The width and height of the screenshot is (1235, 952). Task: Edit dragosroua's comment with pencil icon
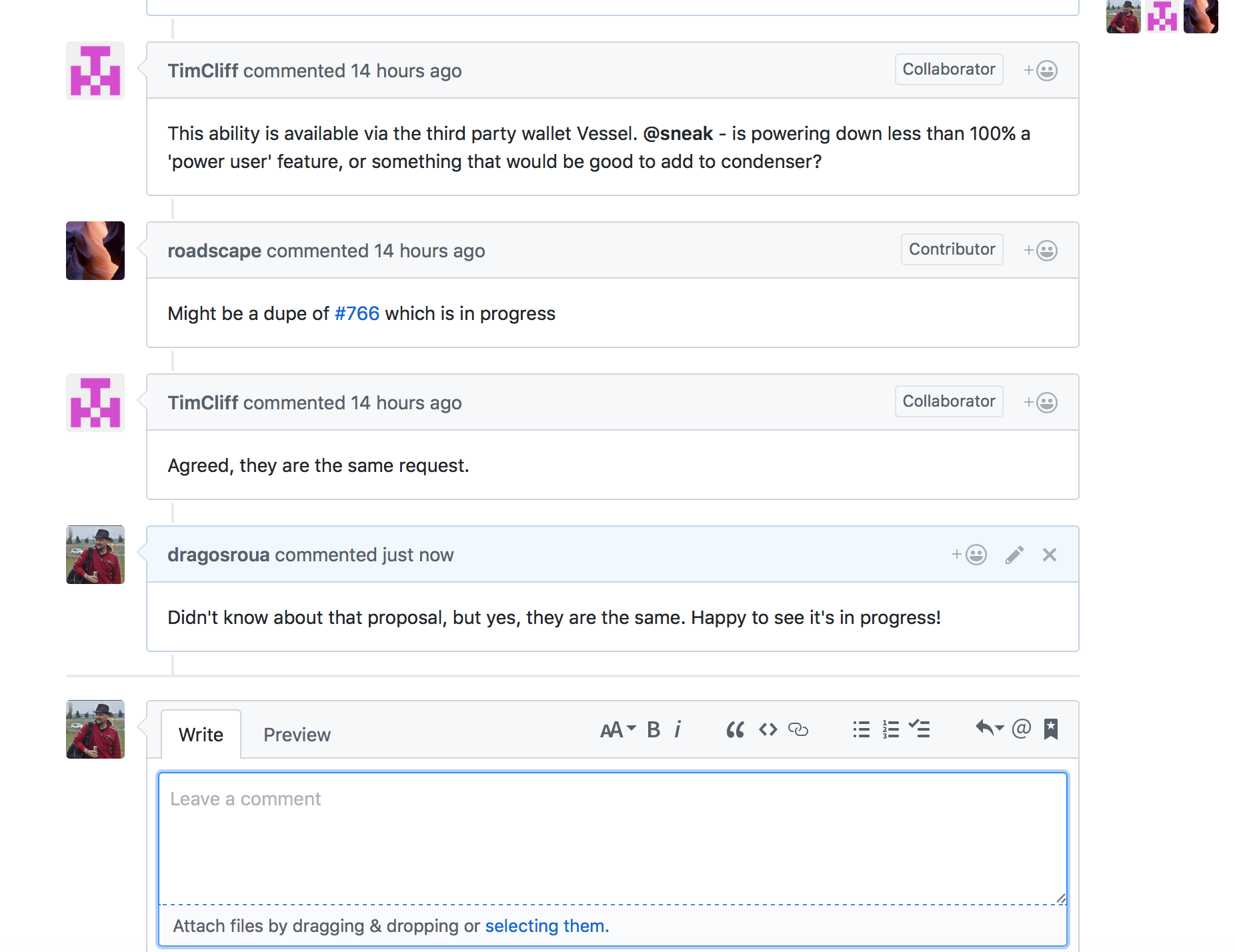(1014, 555)
